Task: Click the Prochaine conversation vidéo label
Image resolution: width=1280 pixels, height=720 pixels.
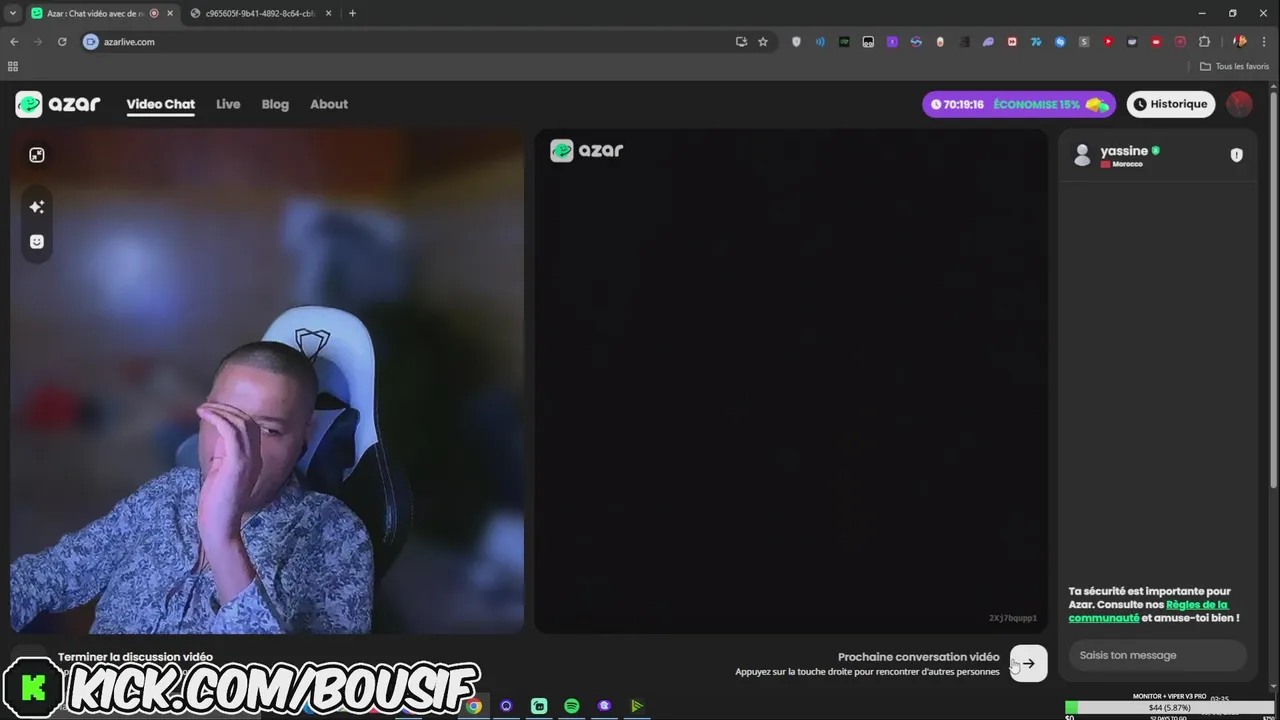Action: (x=918, y=657)
